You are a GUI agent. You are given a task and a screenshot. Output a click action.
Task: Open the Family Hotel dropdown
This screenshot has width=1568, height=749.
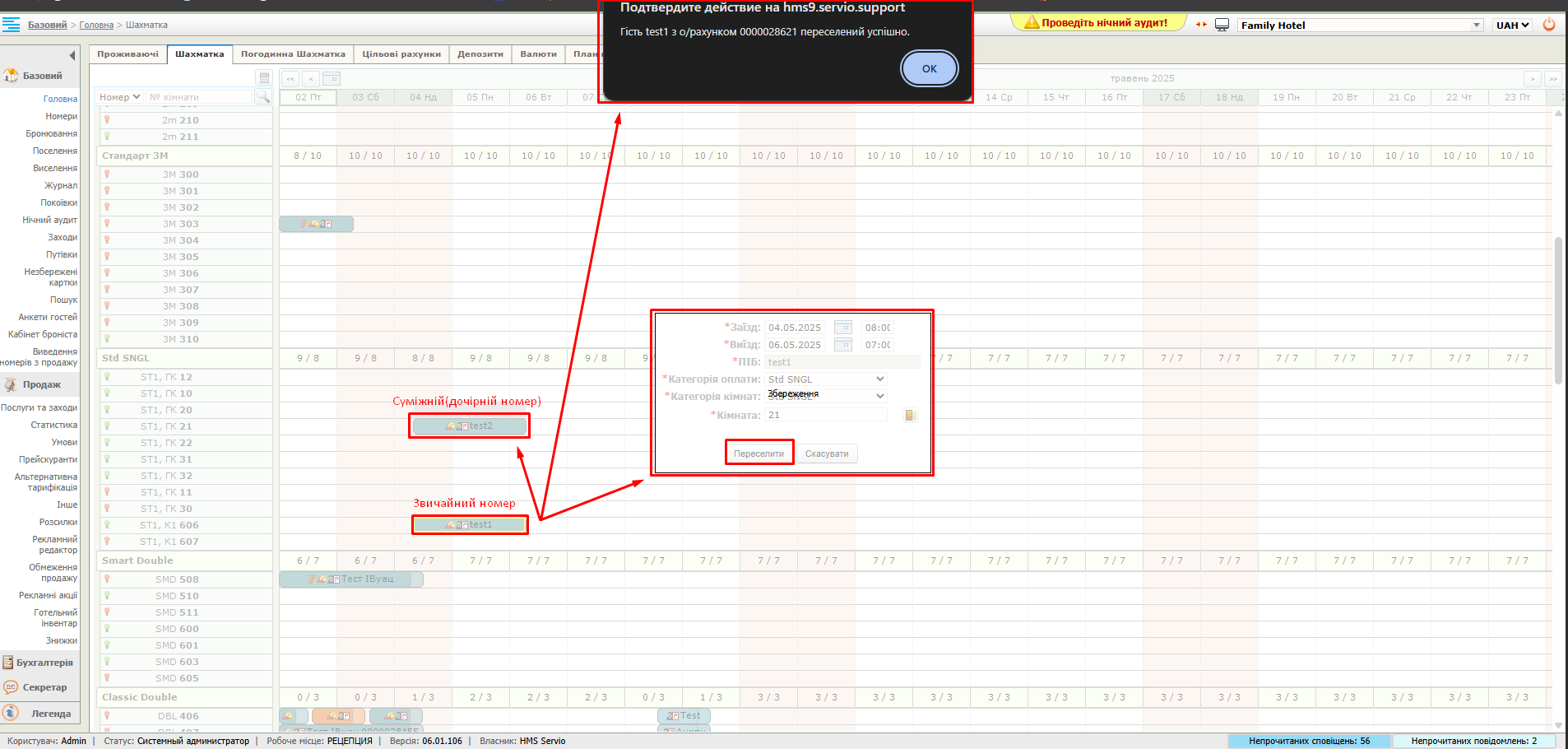[1359, 26]
